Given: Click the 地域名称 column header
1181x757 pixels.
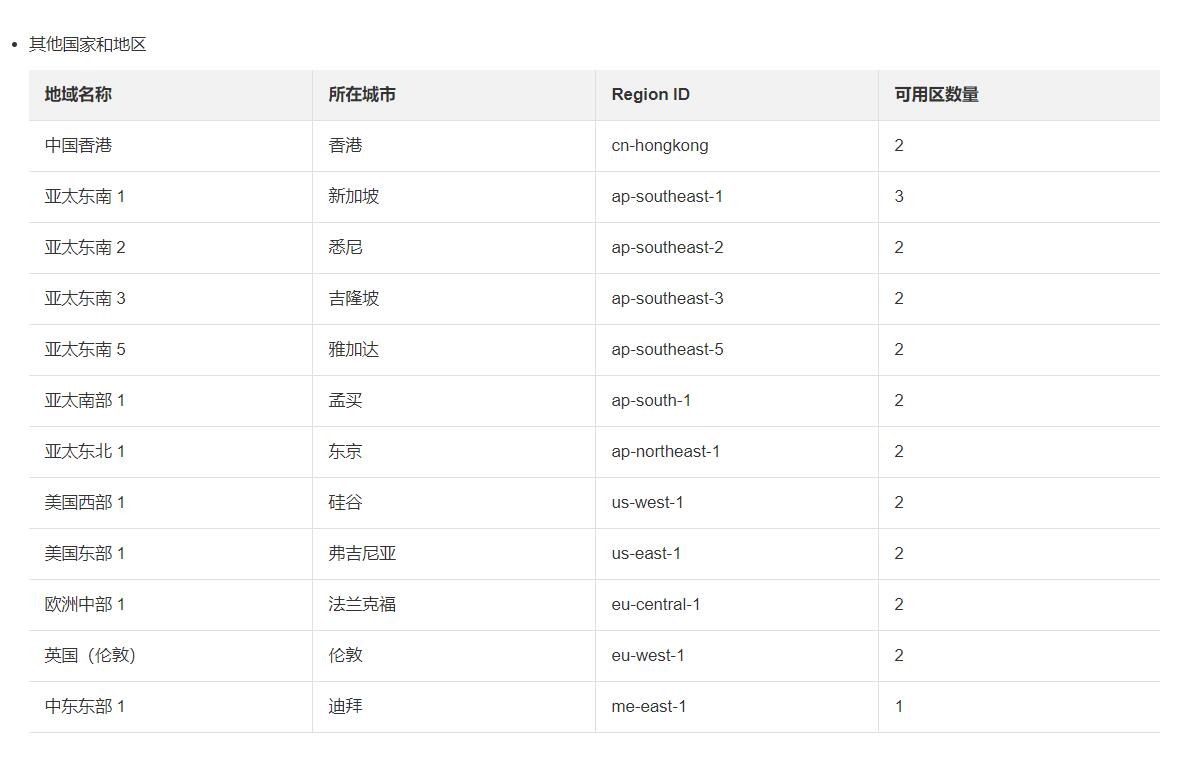Looking at the screenshot, I should coord(78,94).
